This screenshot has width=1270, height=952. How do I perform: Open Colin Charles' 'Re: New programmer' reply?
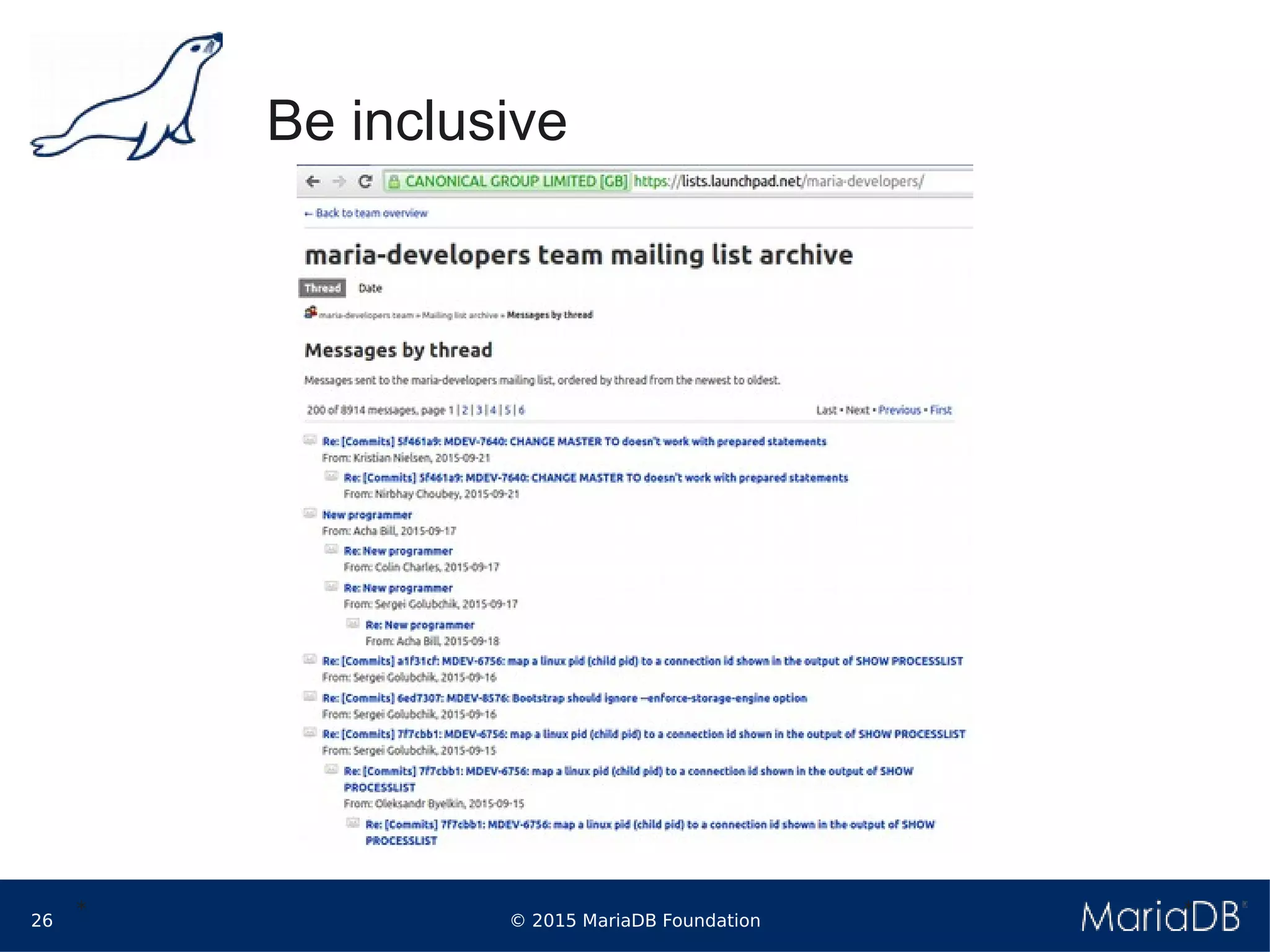(398, 551)
